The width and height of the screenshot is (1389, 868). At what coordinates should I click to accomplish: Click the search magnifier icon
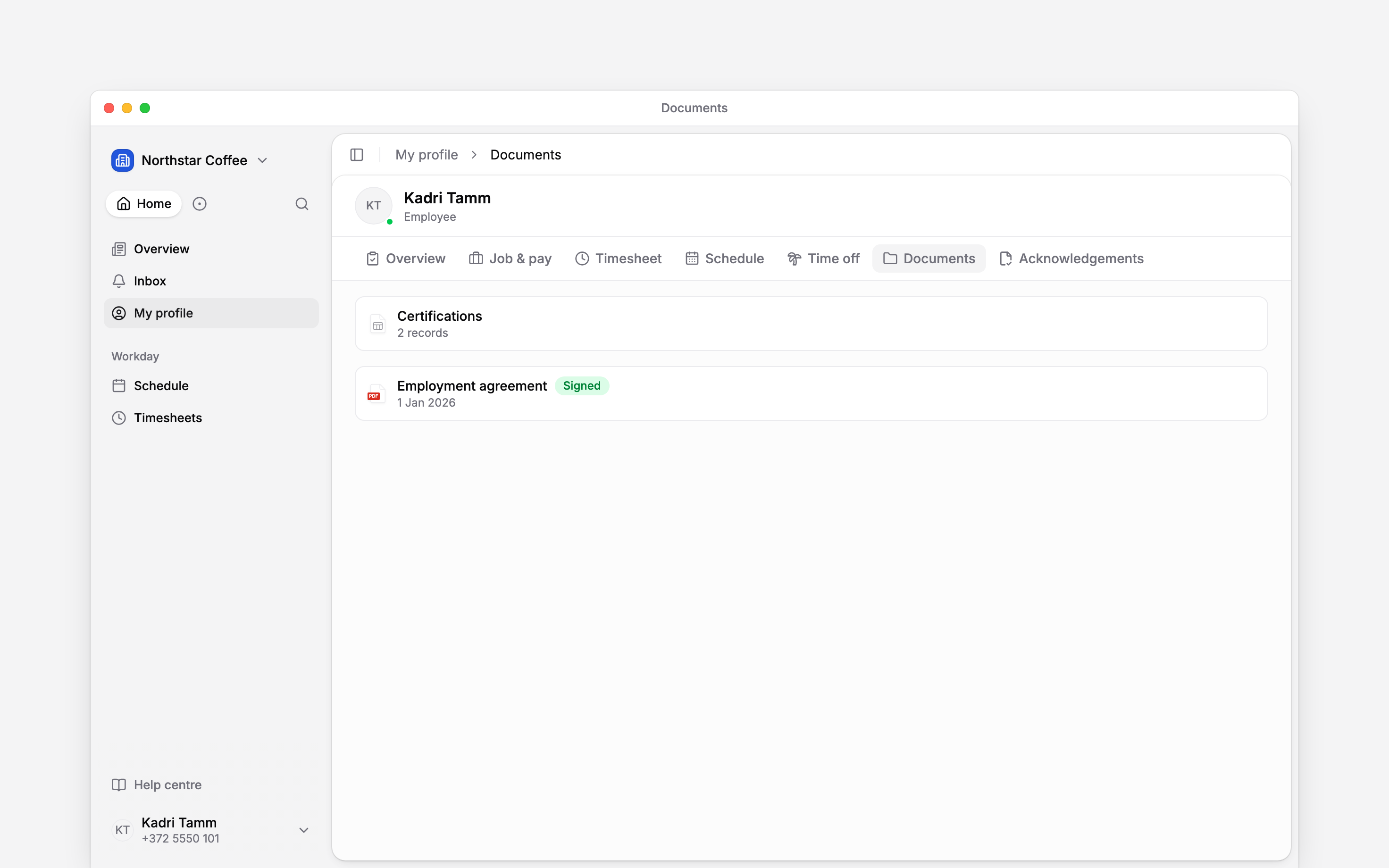tap(302, 204)
